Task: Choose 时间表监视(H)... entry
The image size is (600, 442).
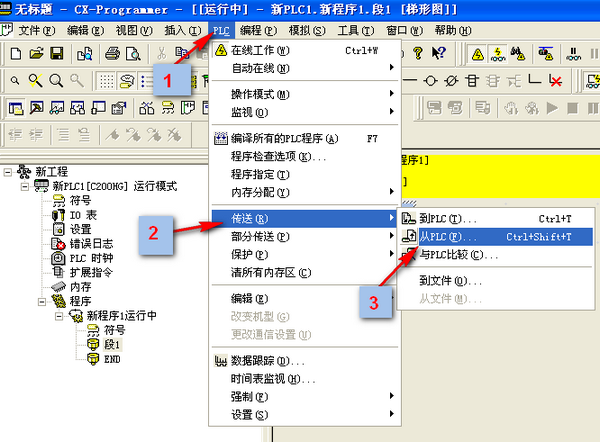Action: click(x=305, y=379)
